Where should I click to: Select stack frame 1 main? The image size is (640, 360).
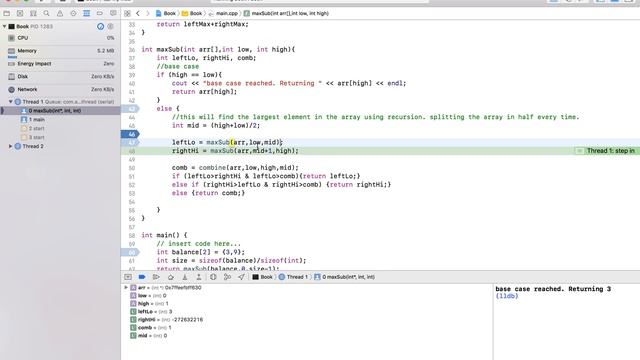pos(60,120)
